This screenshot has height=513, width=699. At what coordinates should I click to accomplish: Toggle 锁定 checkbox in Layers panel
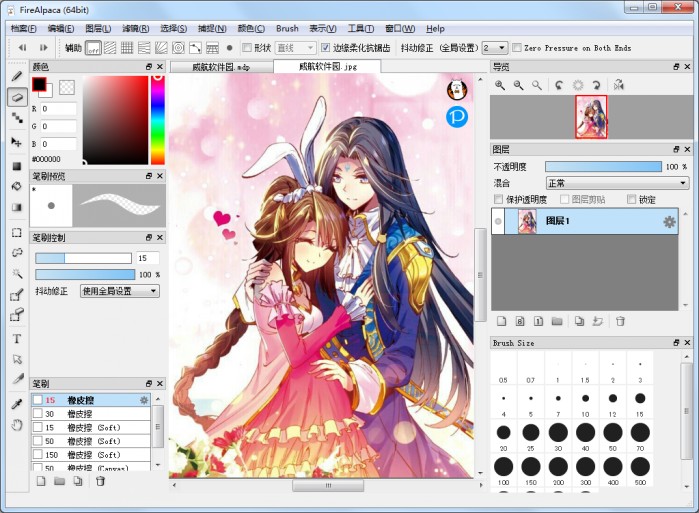click(x=631, y=199)
